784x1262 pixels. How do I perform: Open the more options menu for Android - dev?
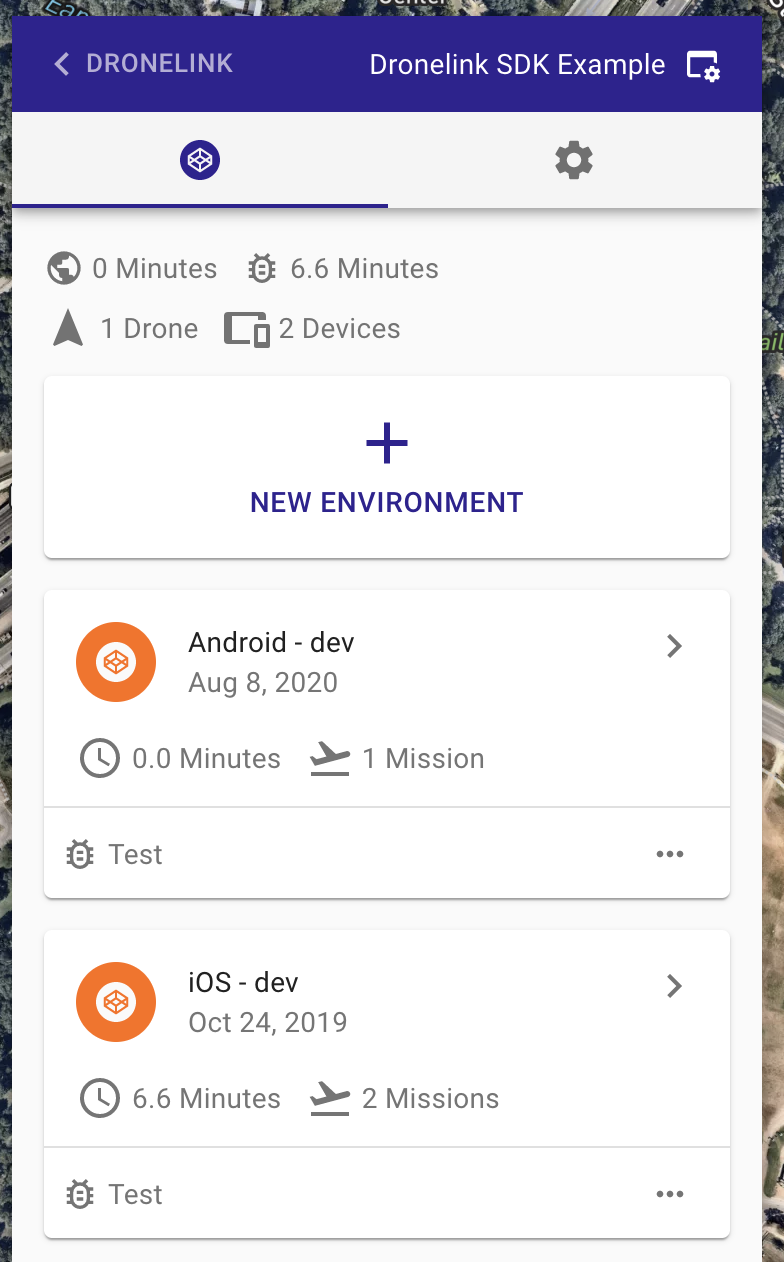[670, 854]
